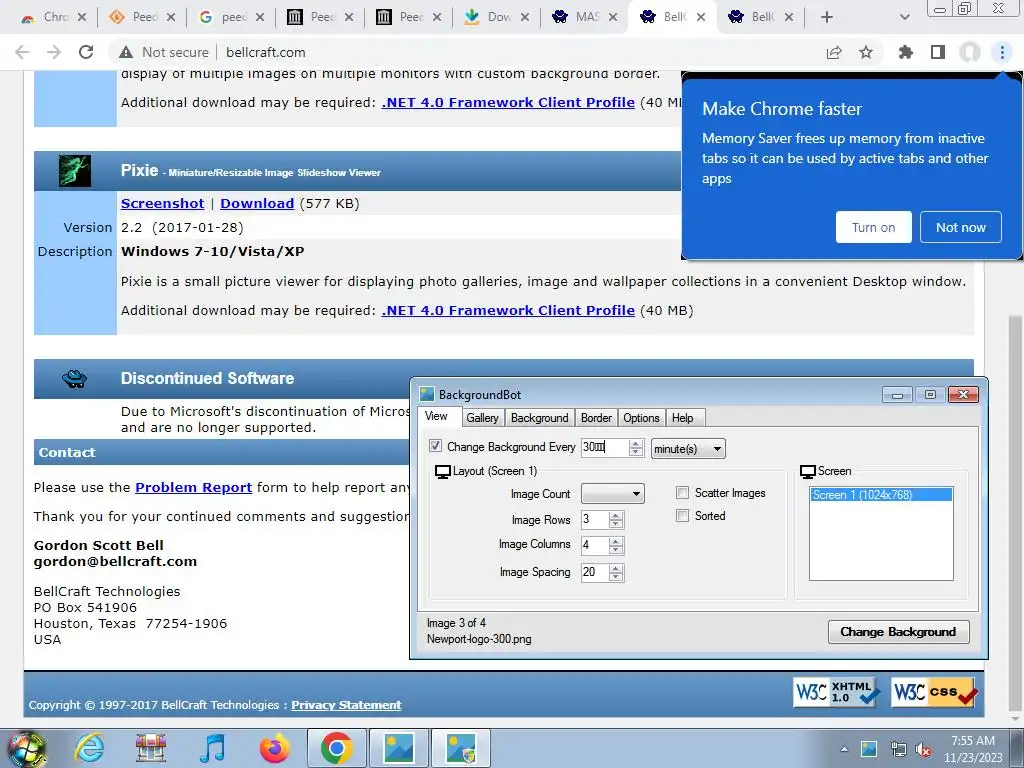Open the Background tab in BackgroundBot
The image size is (1024, 768).
coord(539,418)
